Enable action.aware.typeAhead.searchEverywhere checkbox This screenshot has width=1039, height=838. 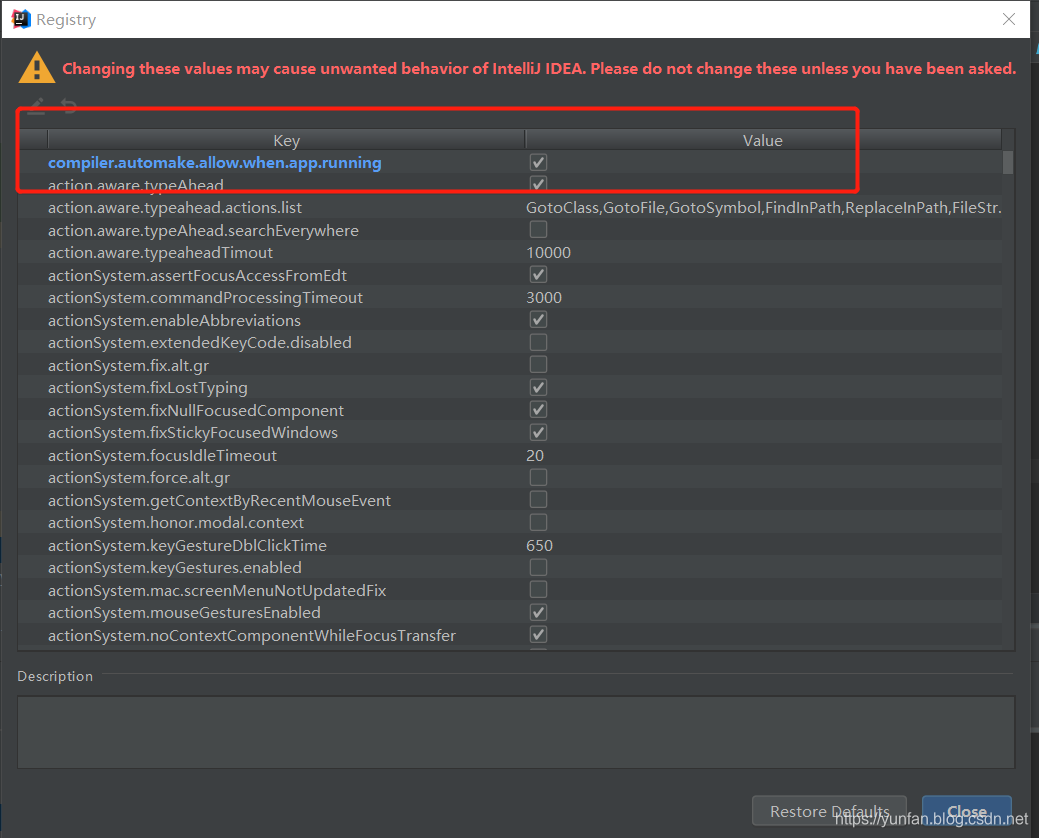click(x=538, y=230)
